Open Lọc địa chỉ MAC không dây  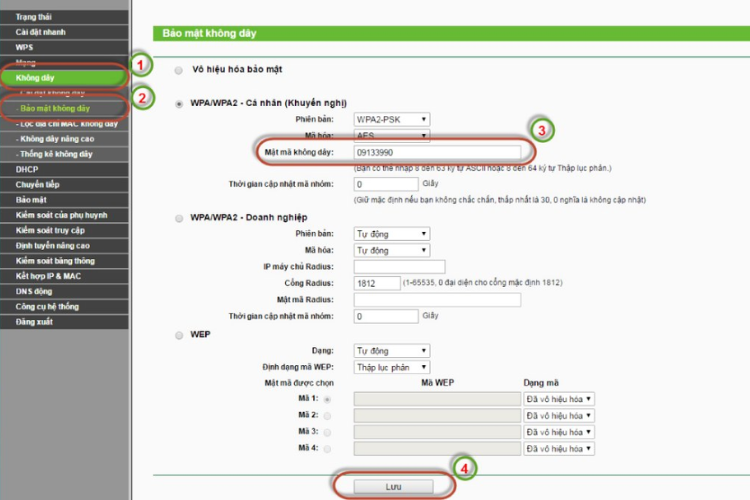(x=64, y=123)
